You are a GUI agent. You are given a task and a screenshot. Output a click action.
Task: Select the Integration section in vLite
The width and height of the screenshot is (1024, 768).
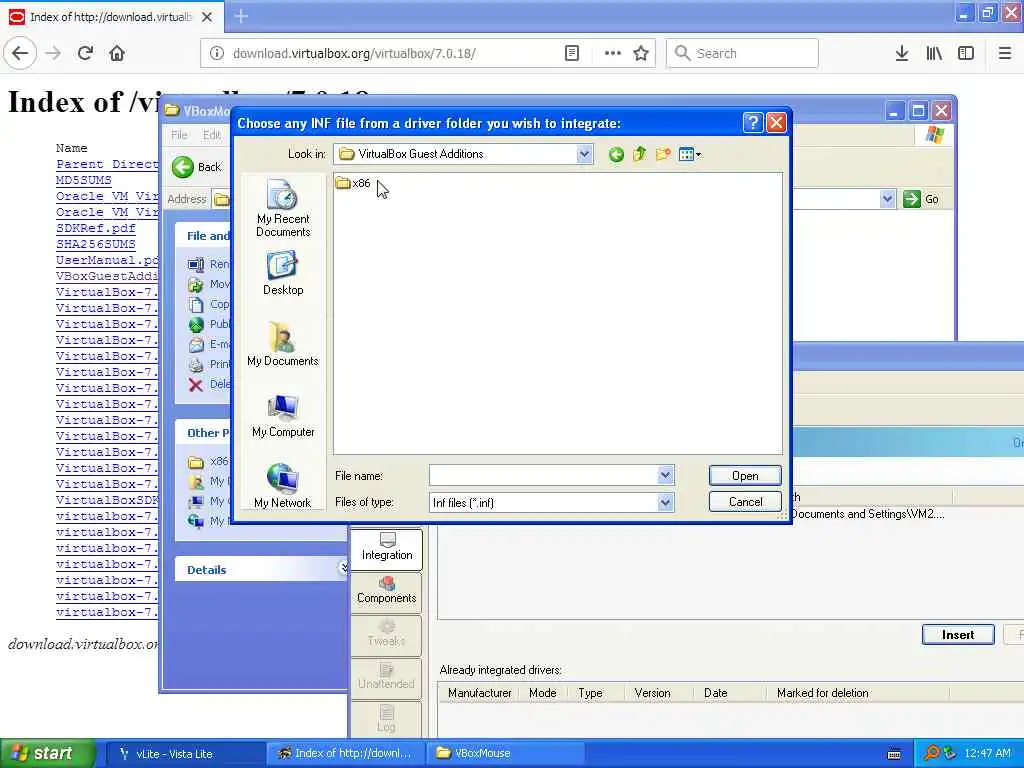click(387, 549)
